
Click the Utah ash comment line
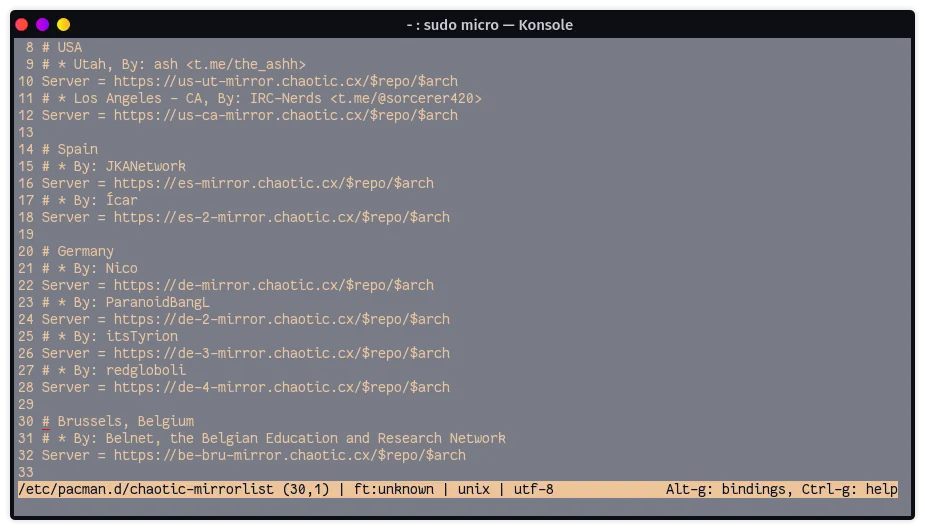[173, 64]
